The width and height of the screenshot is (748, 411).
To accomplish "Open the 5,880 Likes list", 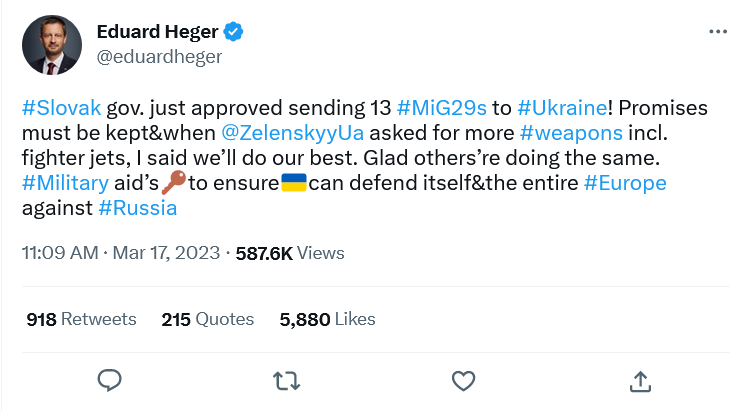I will click(328, 319).
